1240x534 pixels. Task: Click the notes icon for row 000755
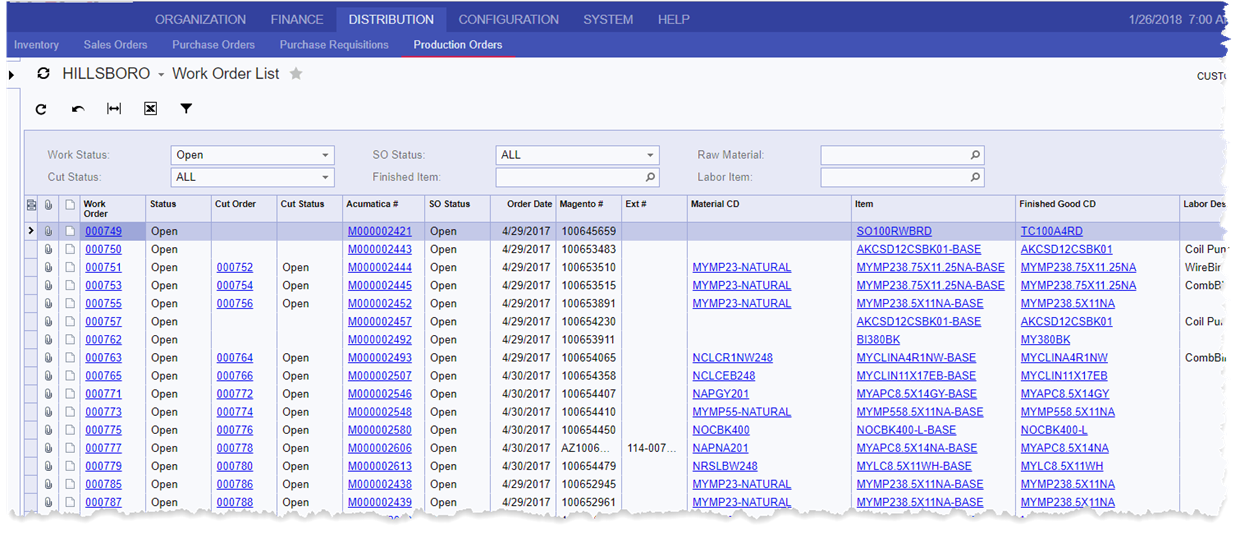69,303
